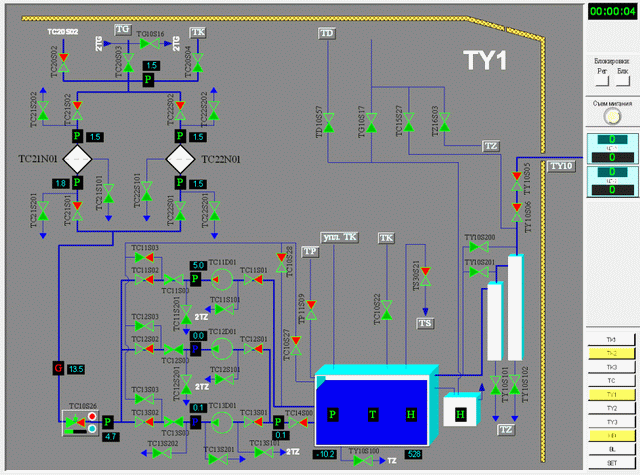Click valve TF11S09 under TP label

click(311, 310)
